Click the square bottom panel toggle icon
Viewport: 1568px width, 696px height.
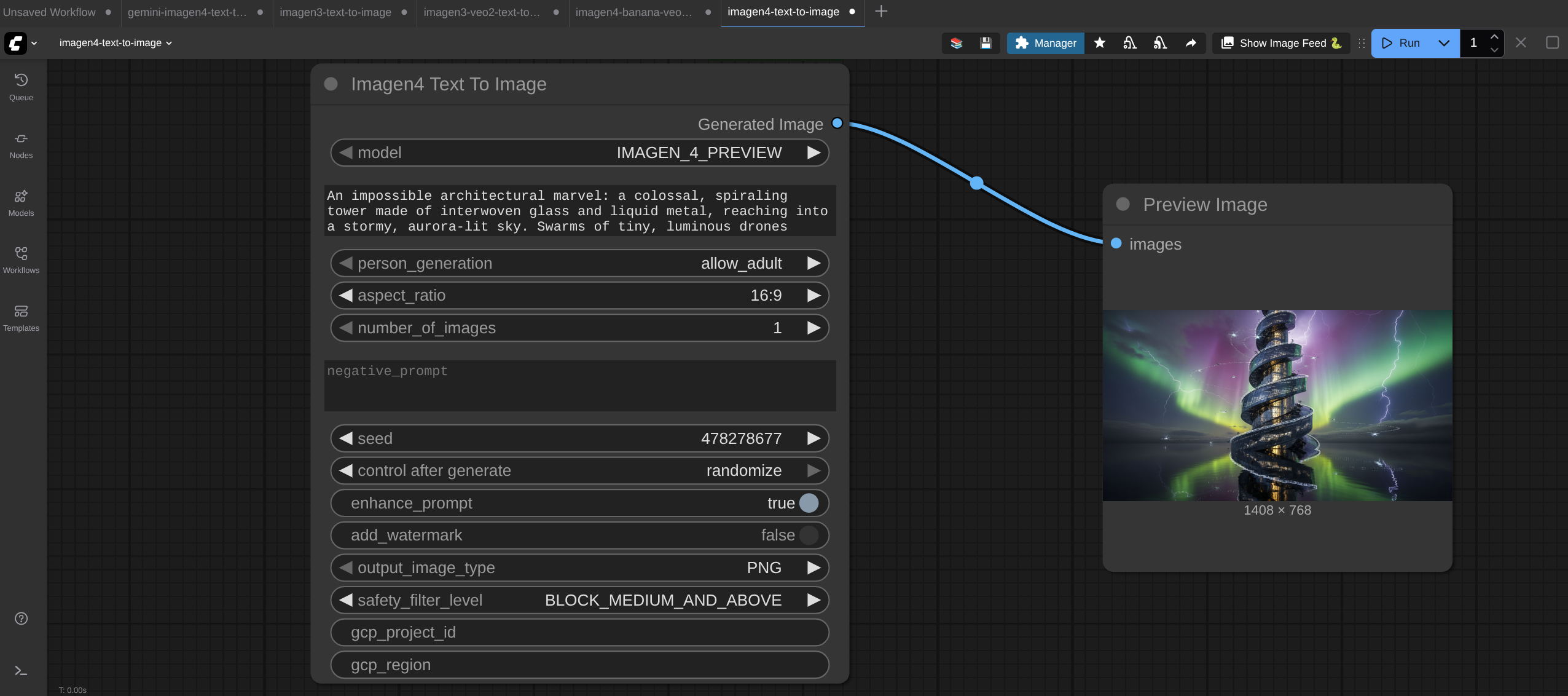coord(1552,42)
